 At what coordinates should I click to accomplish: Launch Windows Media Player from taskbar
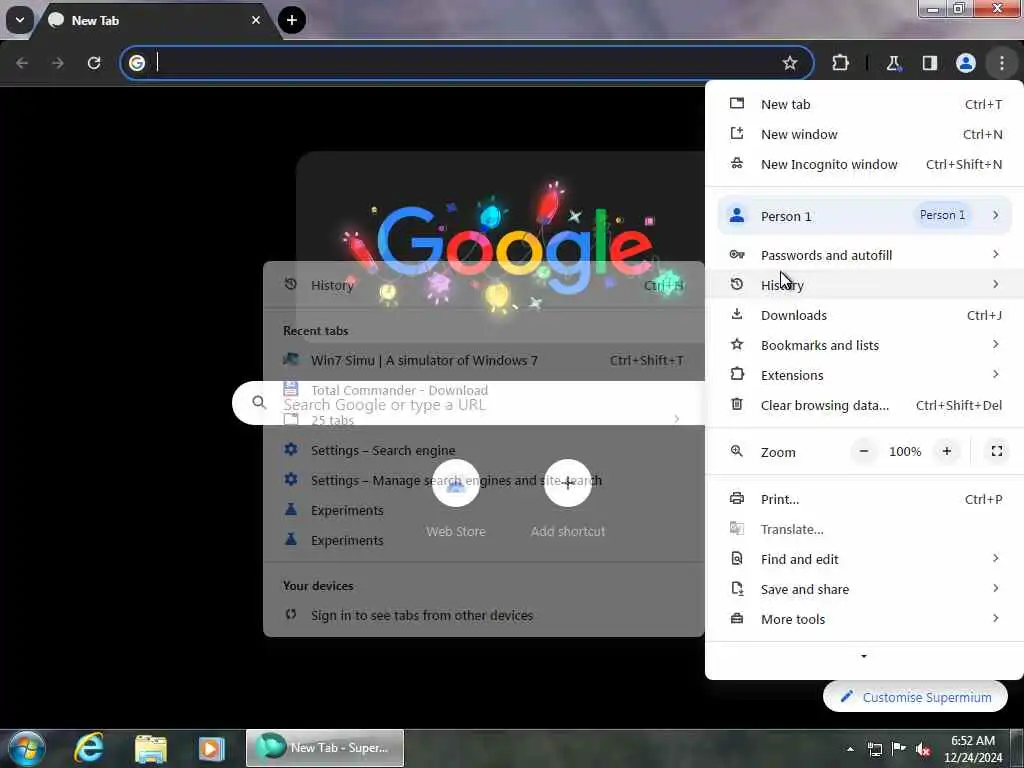point(211,748)
